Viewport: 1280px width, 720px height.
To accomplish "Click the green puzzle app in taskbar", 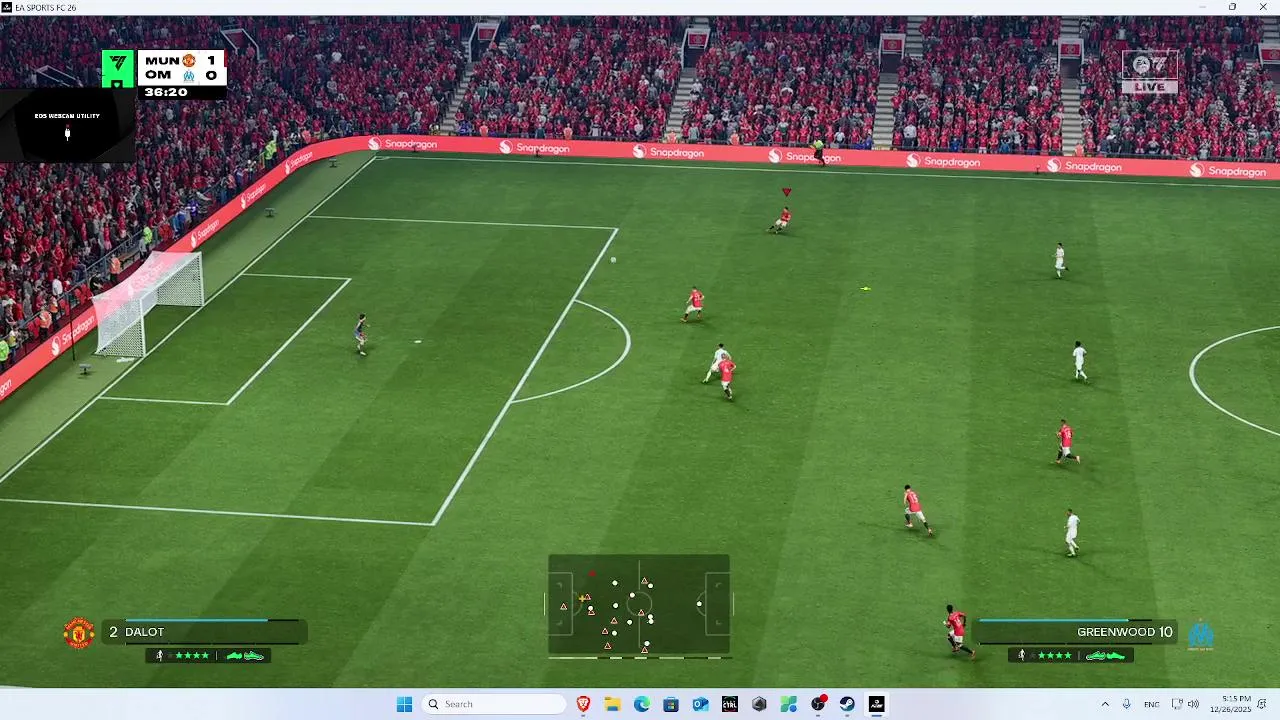I will [x=788, y=704].
